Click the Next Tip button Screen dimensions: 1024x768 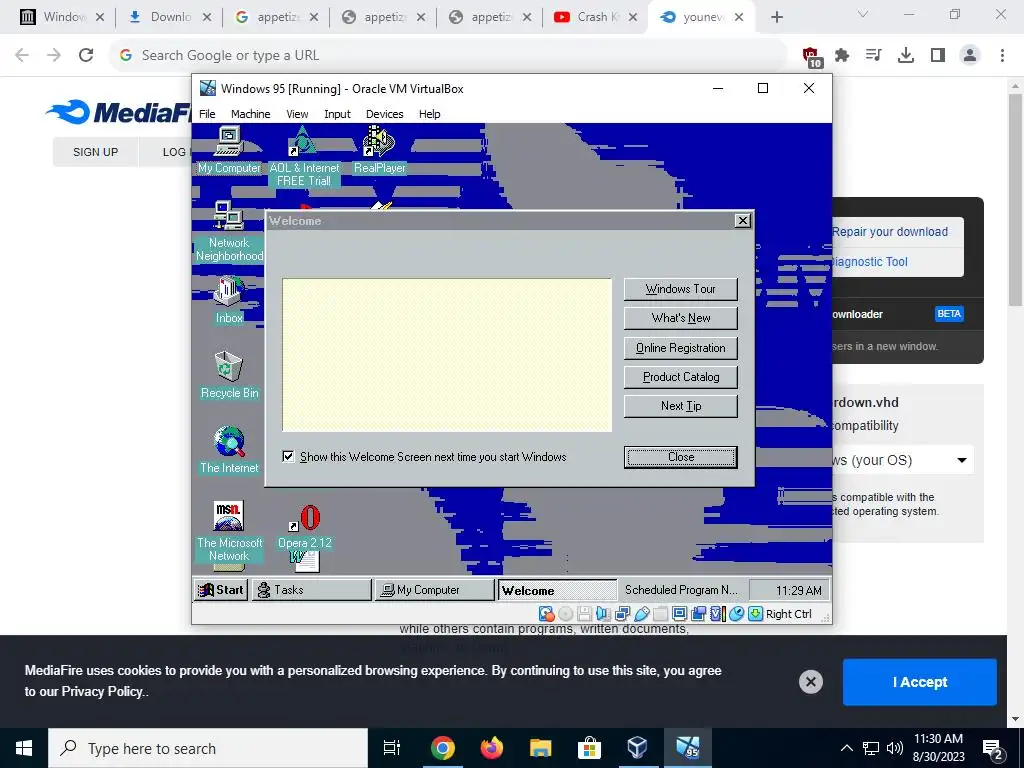coord(680,406)
